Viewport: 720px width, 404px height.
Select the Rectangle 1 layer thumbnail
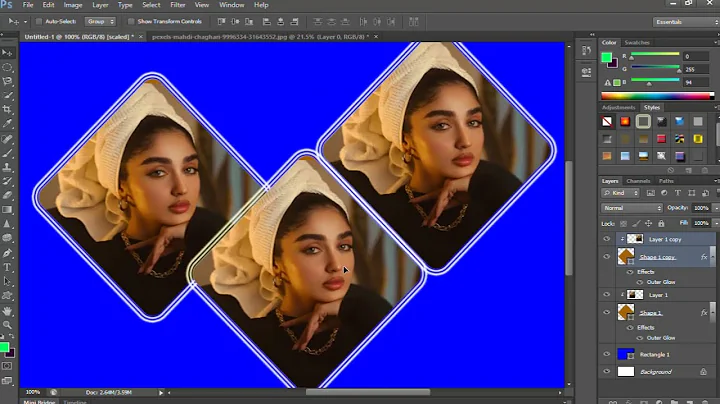pyautogui.click(x=625, y=354)
